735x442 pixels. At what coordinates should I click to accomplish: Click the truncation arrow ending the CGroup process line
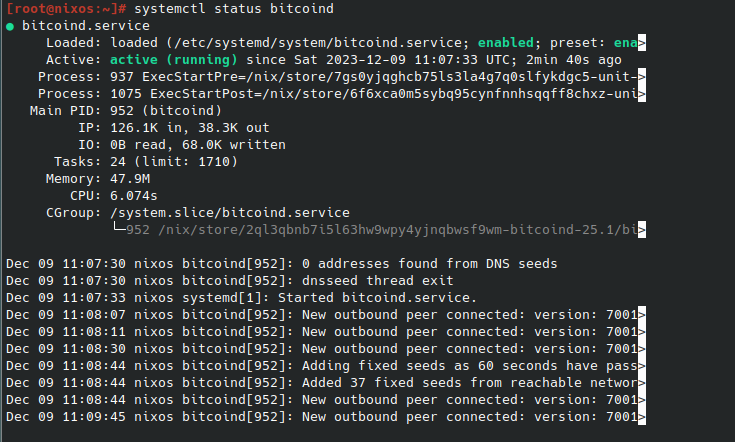[x=641, y=230]
